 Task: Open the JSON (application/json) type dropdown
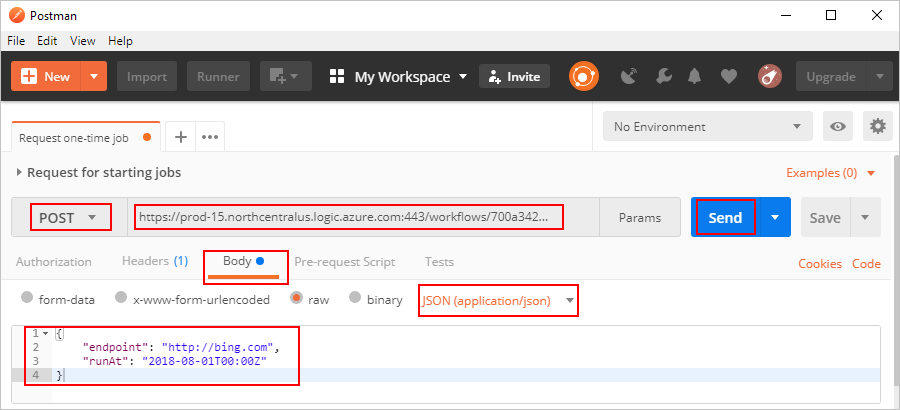pos(498,300)
